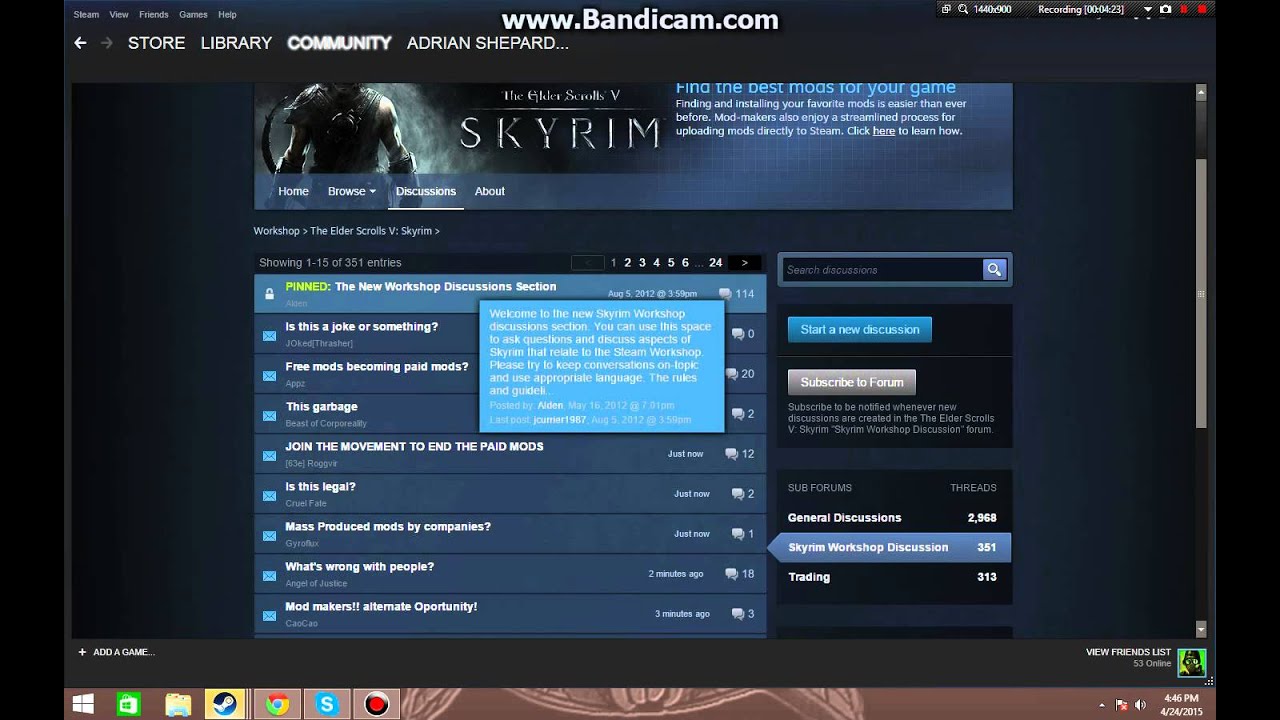Viewport: 1280px width, 720px height.
Task: Click envelope icon beside 'JOIN THE MOVEMENT' thread
Action: (x=269, y=456)
